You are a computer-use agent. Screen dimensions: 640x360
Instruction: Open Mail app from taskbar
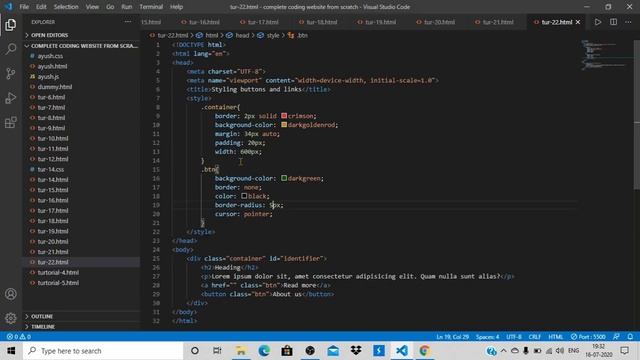(x=333, y=351)
